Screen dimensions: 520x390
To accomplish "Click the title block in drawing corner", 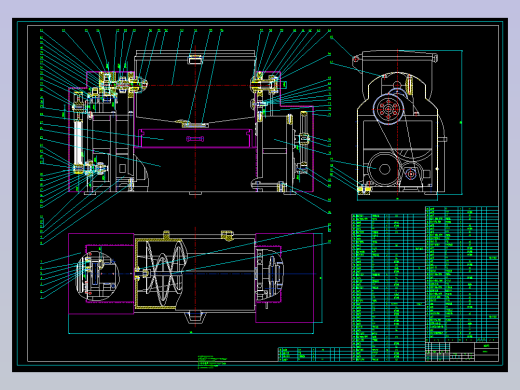I will pyautogui.click(x=462, y=351).
